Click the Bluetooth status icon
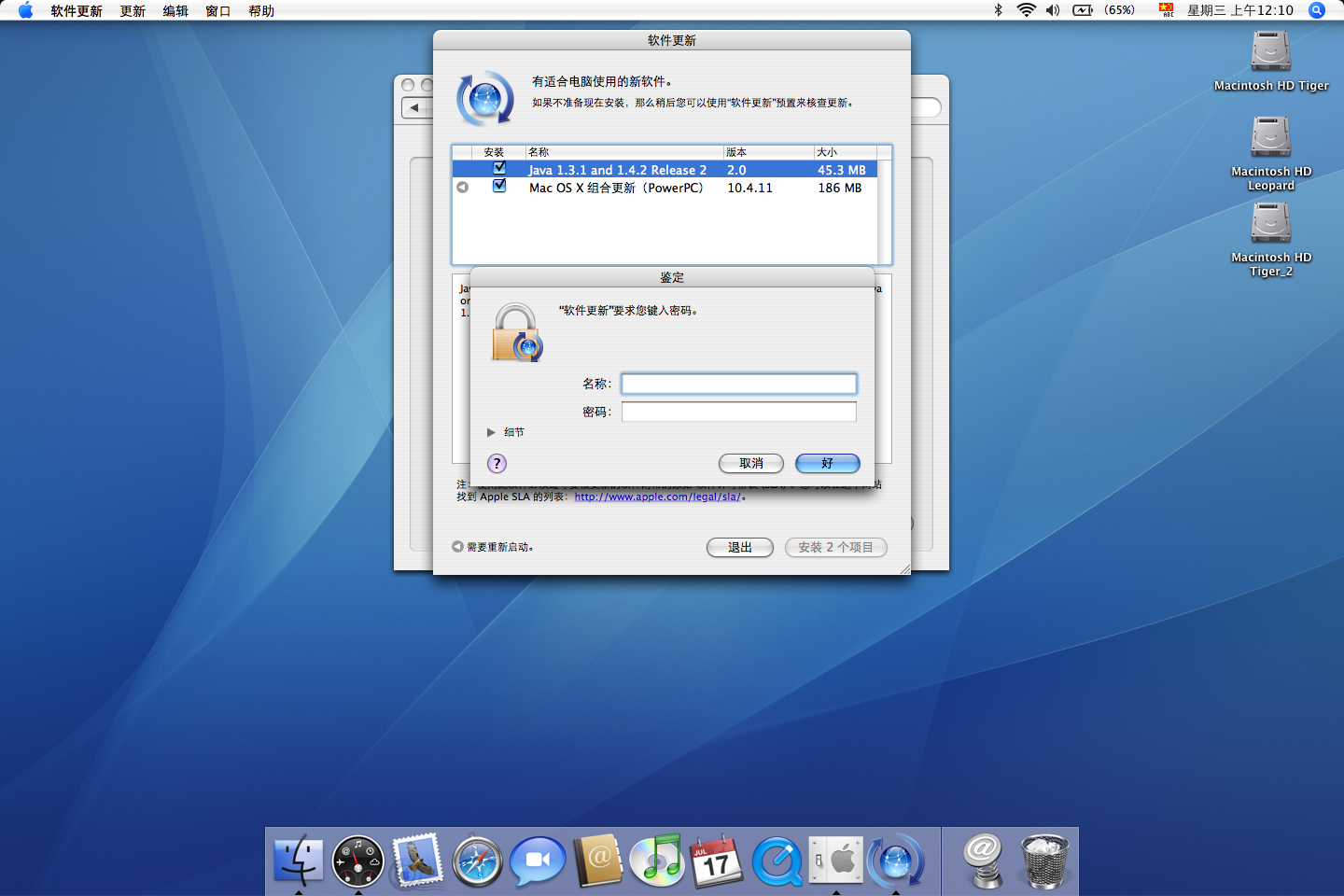Image resolution: width=1344 pixels, height=896 pixels. [x=998, y=10]
